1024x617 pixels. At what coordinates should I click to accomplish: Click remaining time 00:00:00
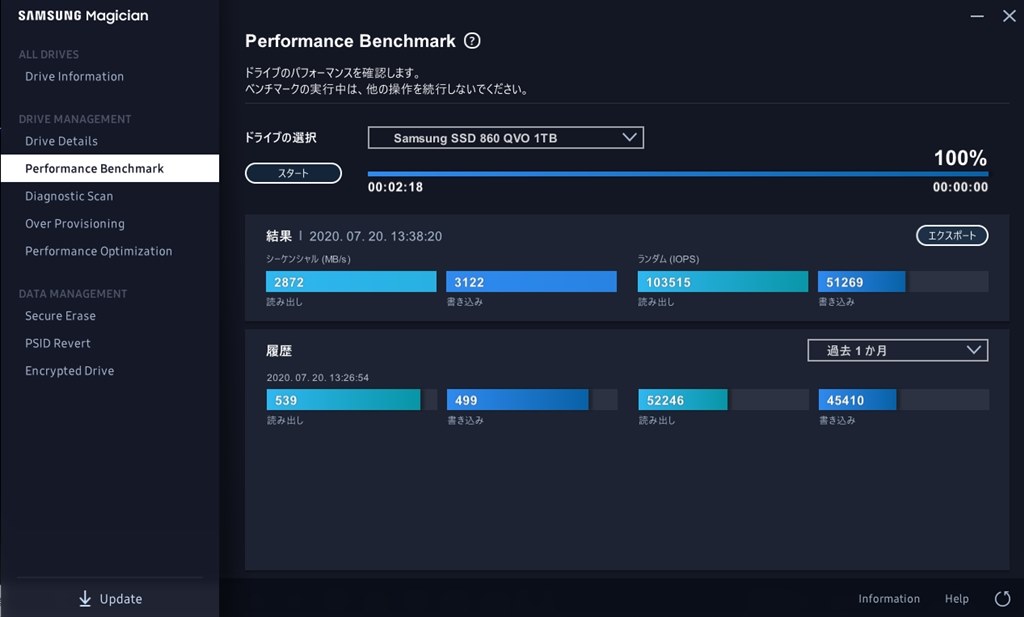(960, 187)
